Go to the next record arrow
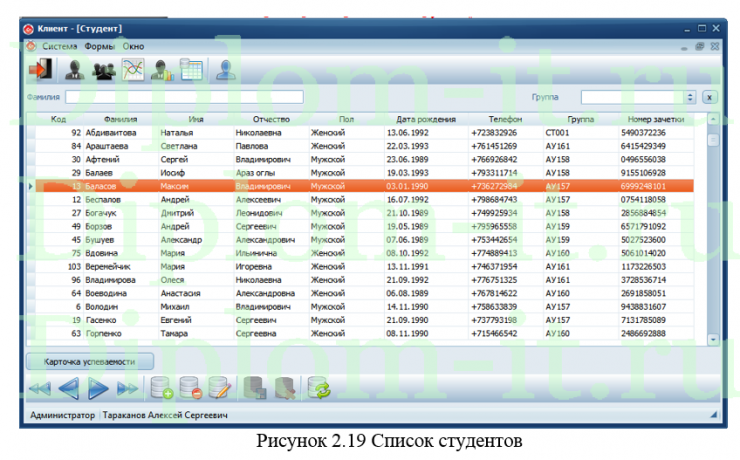 coord(98,389)
